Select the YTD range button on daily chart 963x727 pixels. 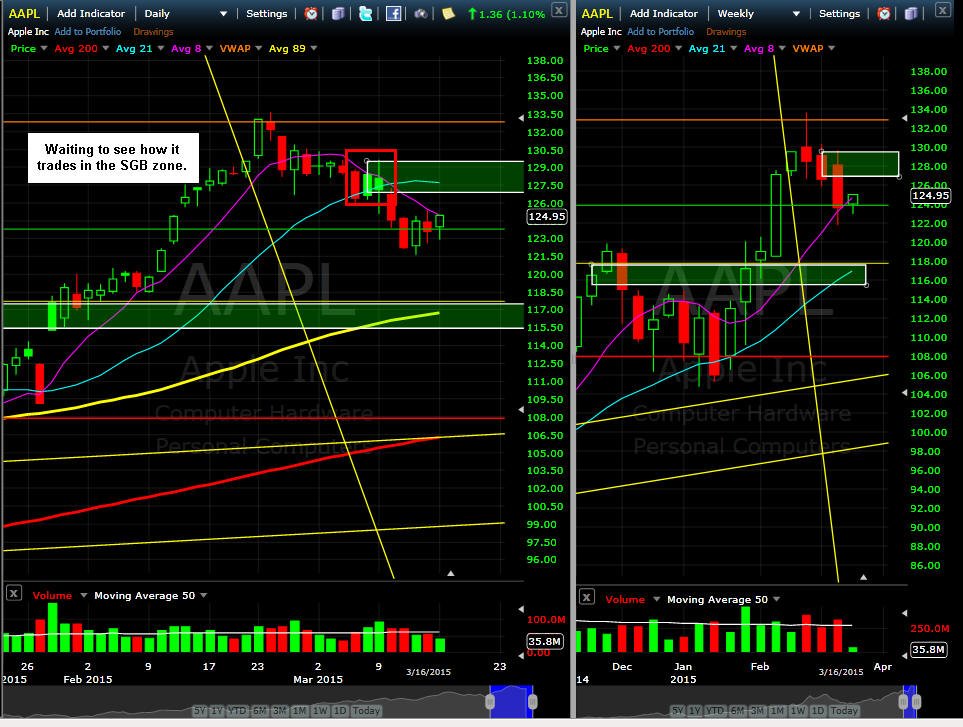(238, 710)
